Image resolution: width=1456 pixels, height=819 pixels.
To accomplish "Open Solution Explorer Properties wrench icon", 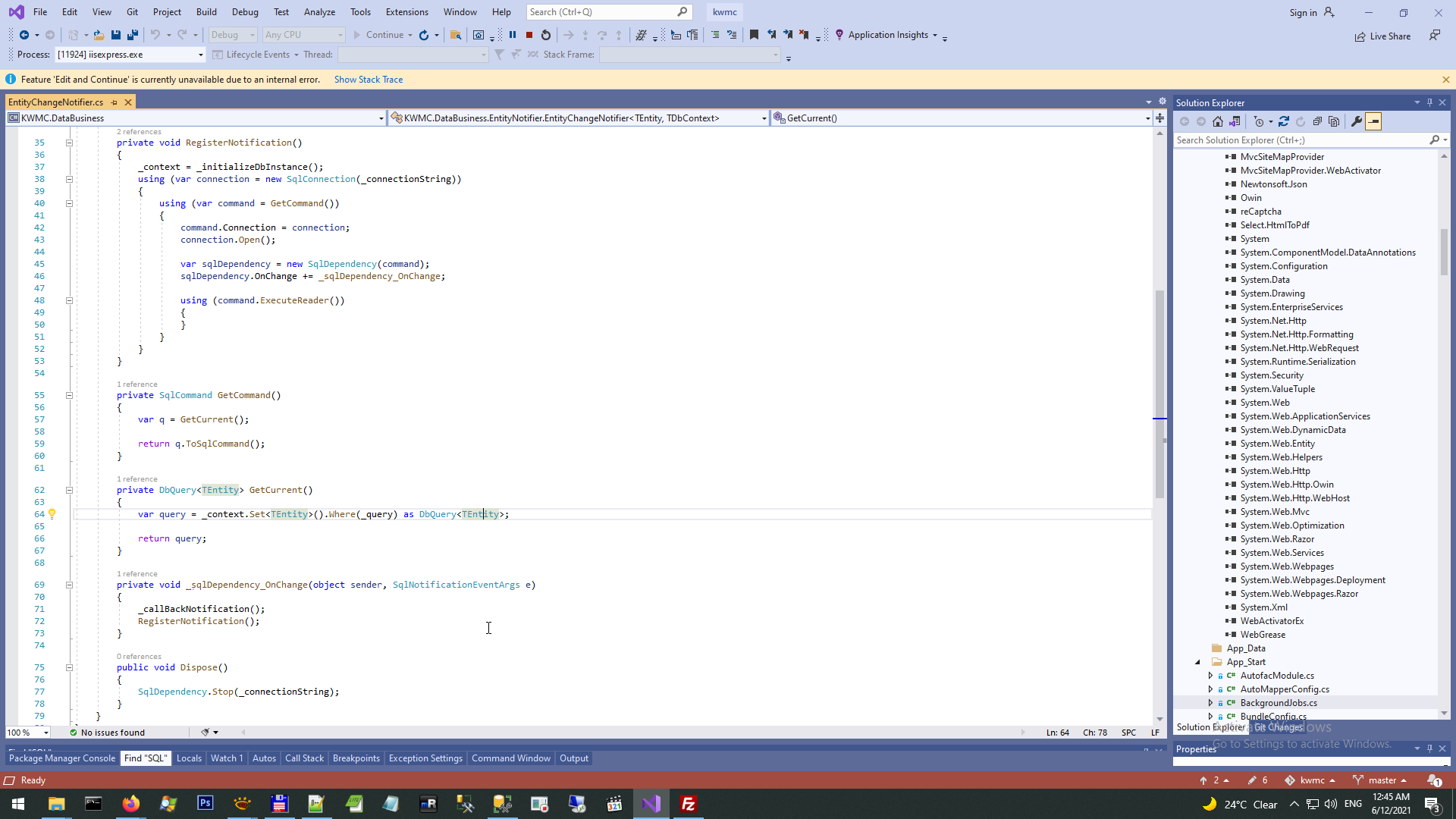I will coord(1357,121).
